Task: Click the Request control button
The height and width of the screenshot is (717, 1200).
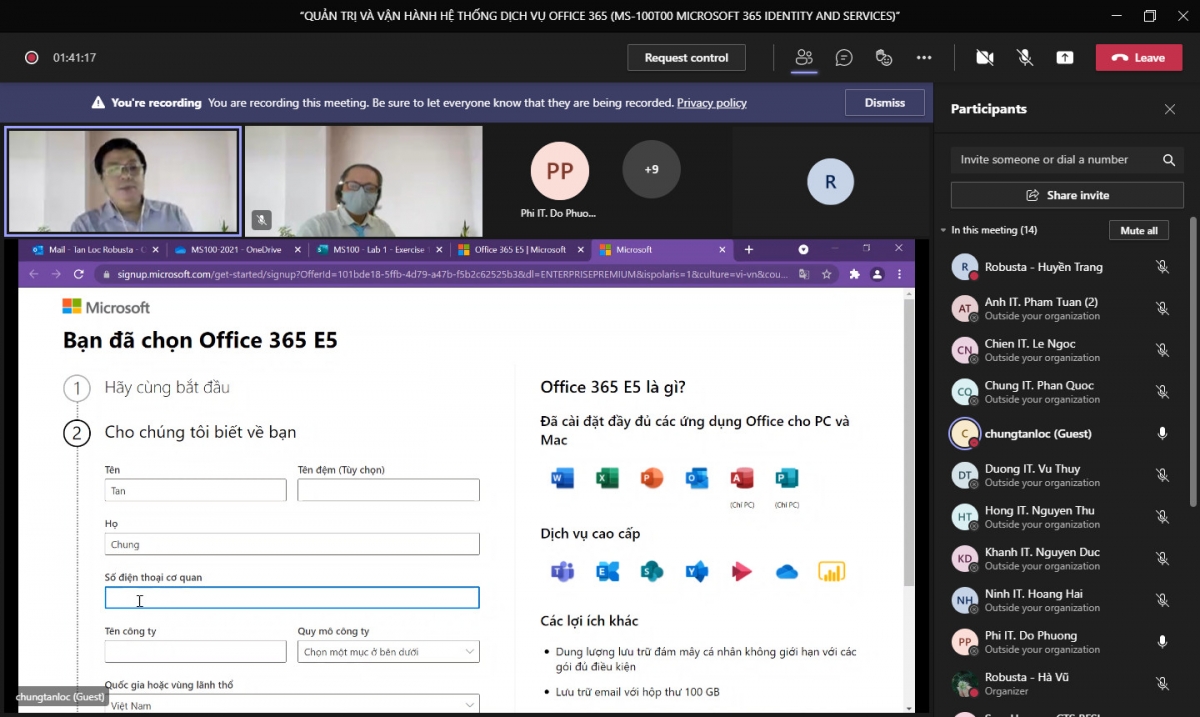Action: [686, 58]
